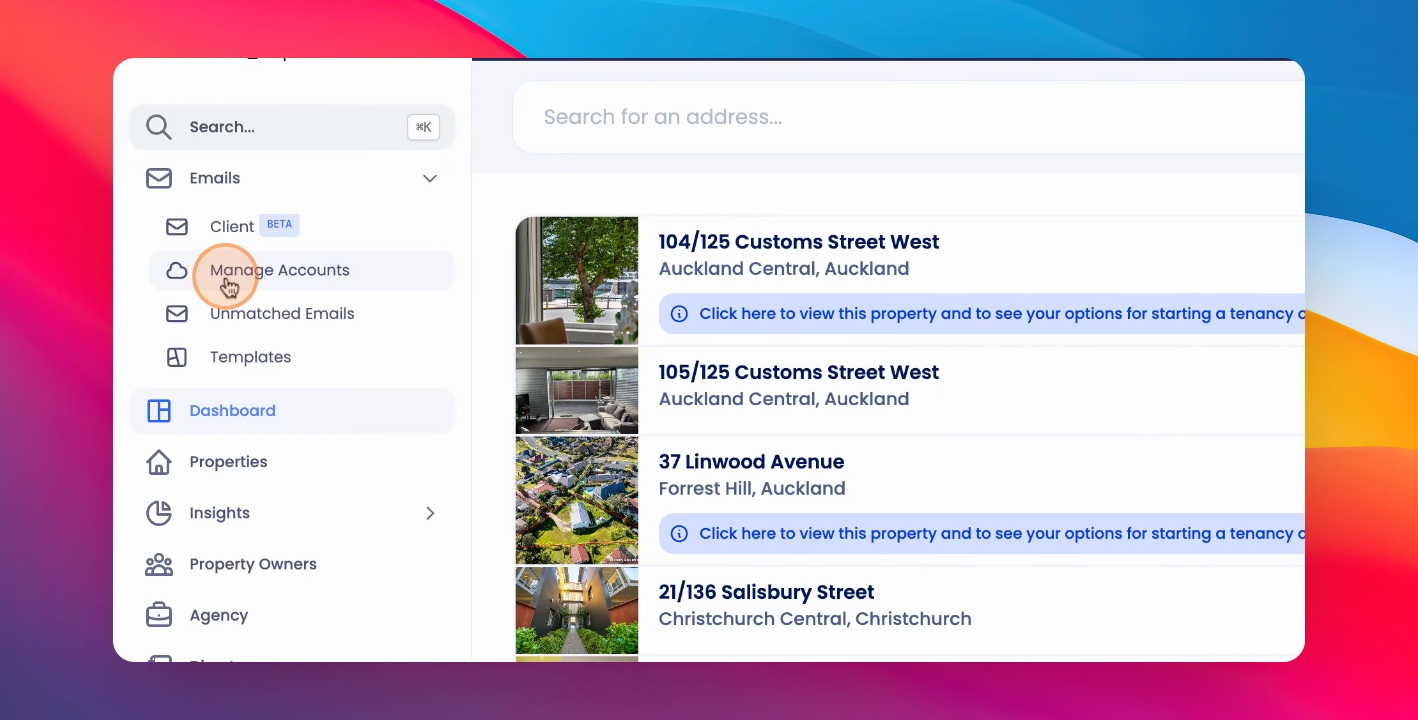Click the 'Search for an address' field
Image resolution: width=1418 pixels, height=720 pixels.
click(909, 117)
